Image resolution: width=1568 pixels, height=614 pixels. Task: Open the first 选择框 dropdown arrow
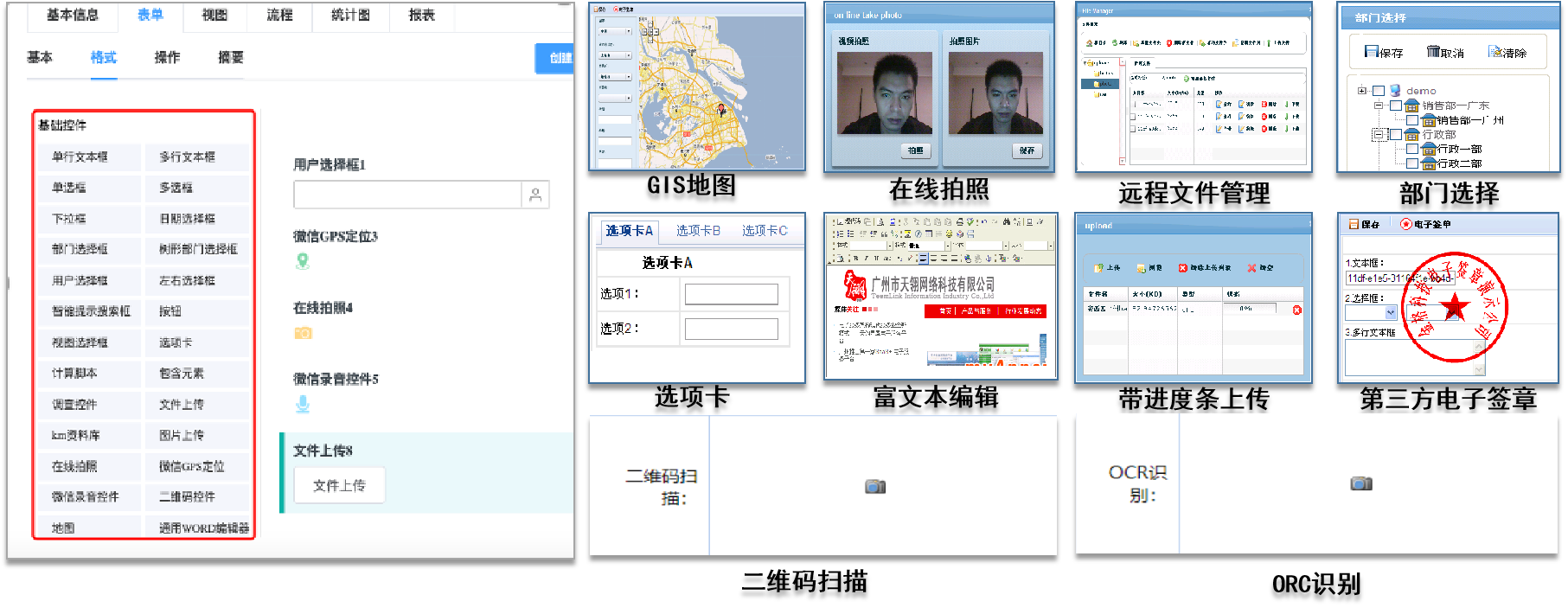tap(1391, 312)
